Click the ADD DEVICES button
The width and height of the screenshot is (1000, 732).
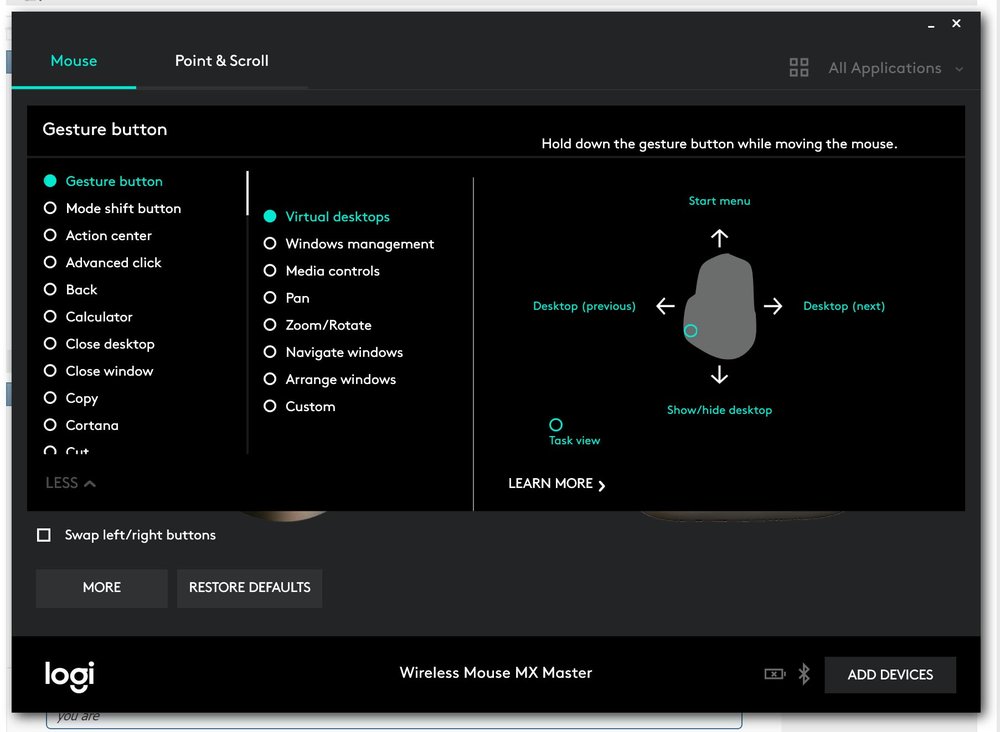point(890,675)
